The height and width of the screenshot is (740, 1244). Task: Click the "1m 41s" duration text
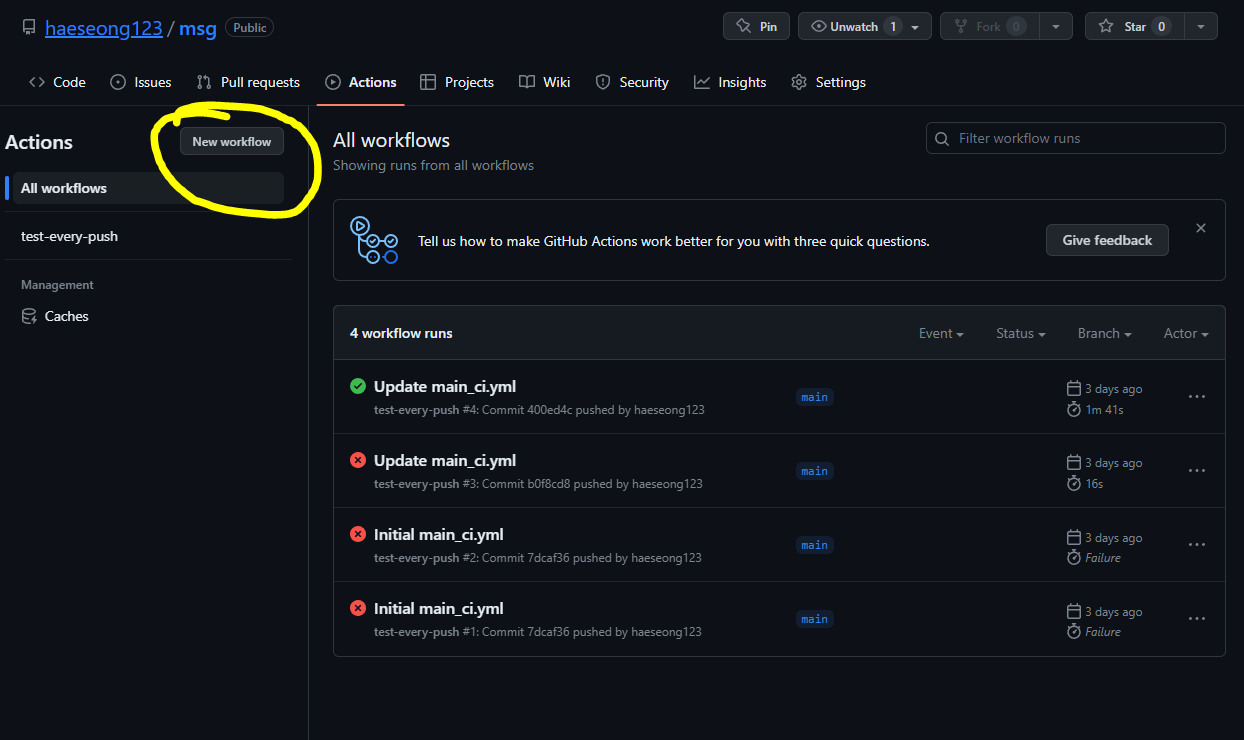pos(1104,410)
